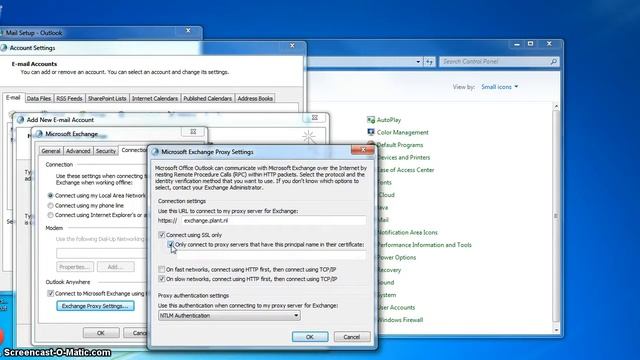Click the Account Settings window title icon
Image resolution: width=640 pixels, height=360 pixels.
[x=4, y=48]
